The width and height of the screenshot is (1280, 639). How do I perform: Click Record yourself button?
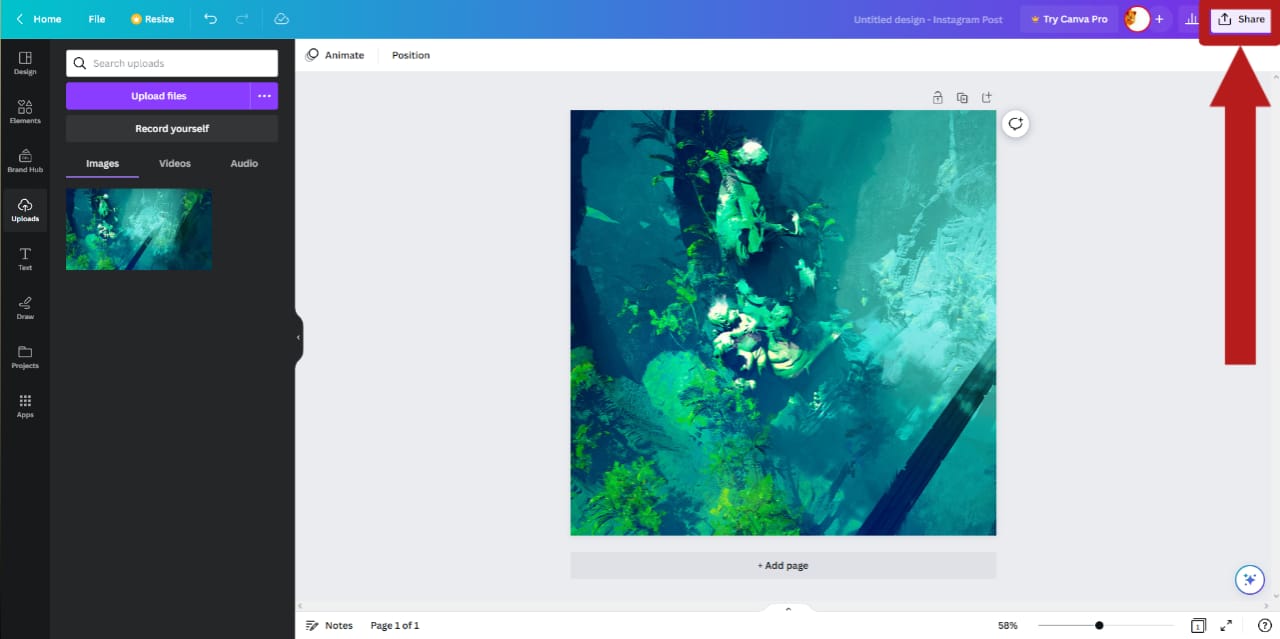point(172,129)
